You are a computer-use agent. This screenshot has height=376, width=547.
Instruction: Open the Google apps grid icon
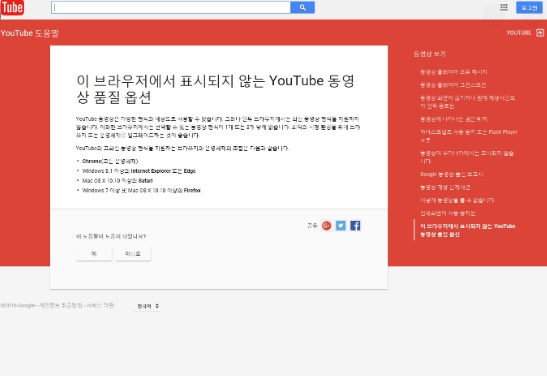pos(504,7)
